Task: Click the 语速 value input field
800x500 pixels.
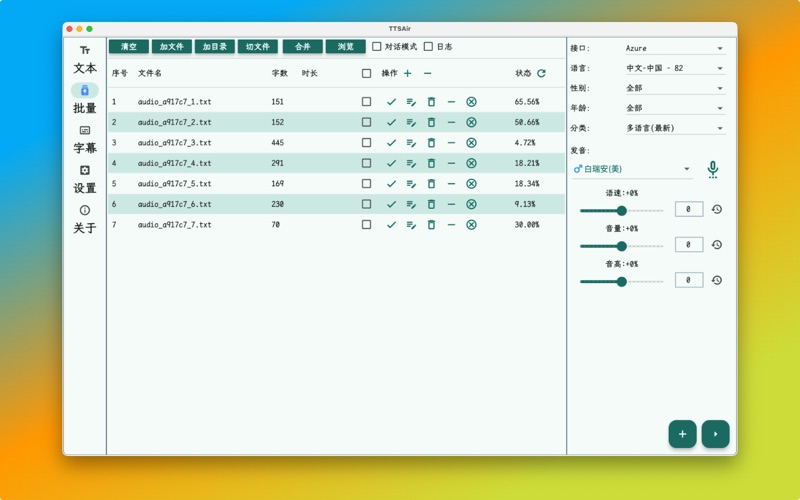Action: [x=689, y=209]
